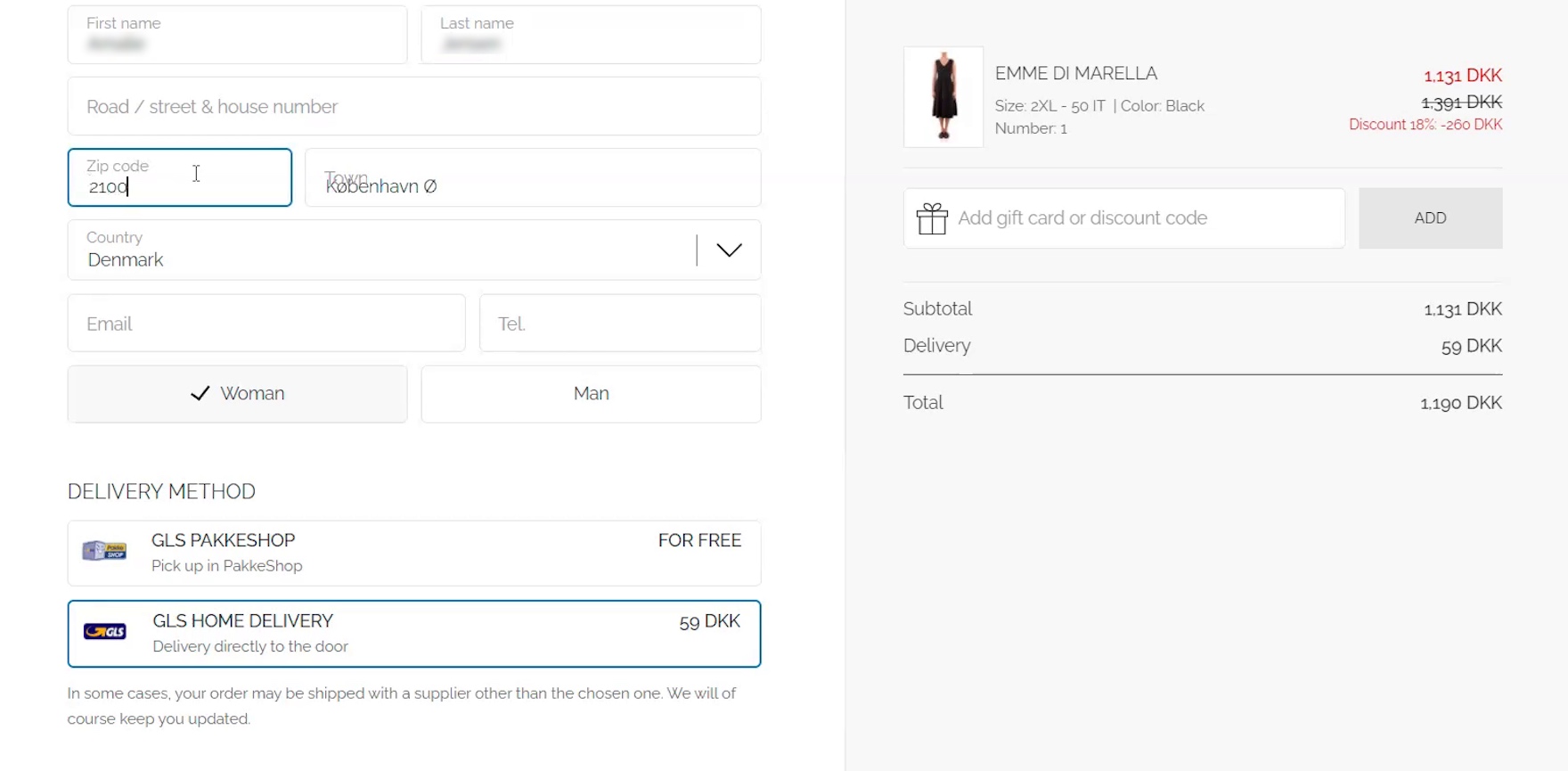Click into the Email field

pos(266,324)
